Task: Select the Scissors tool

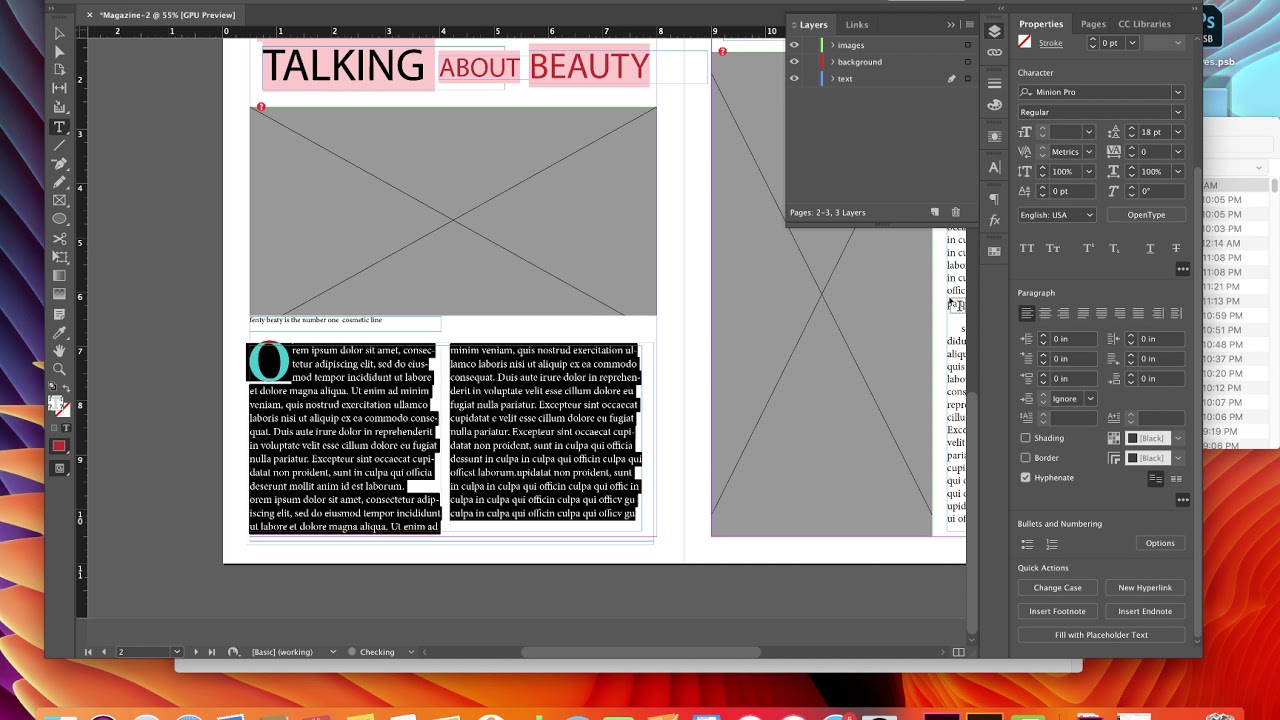Action: click(59, 239)
